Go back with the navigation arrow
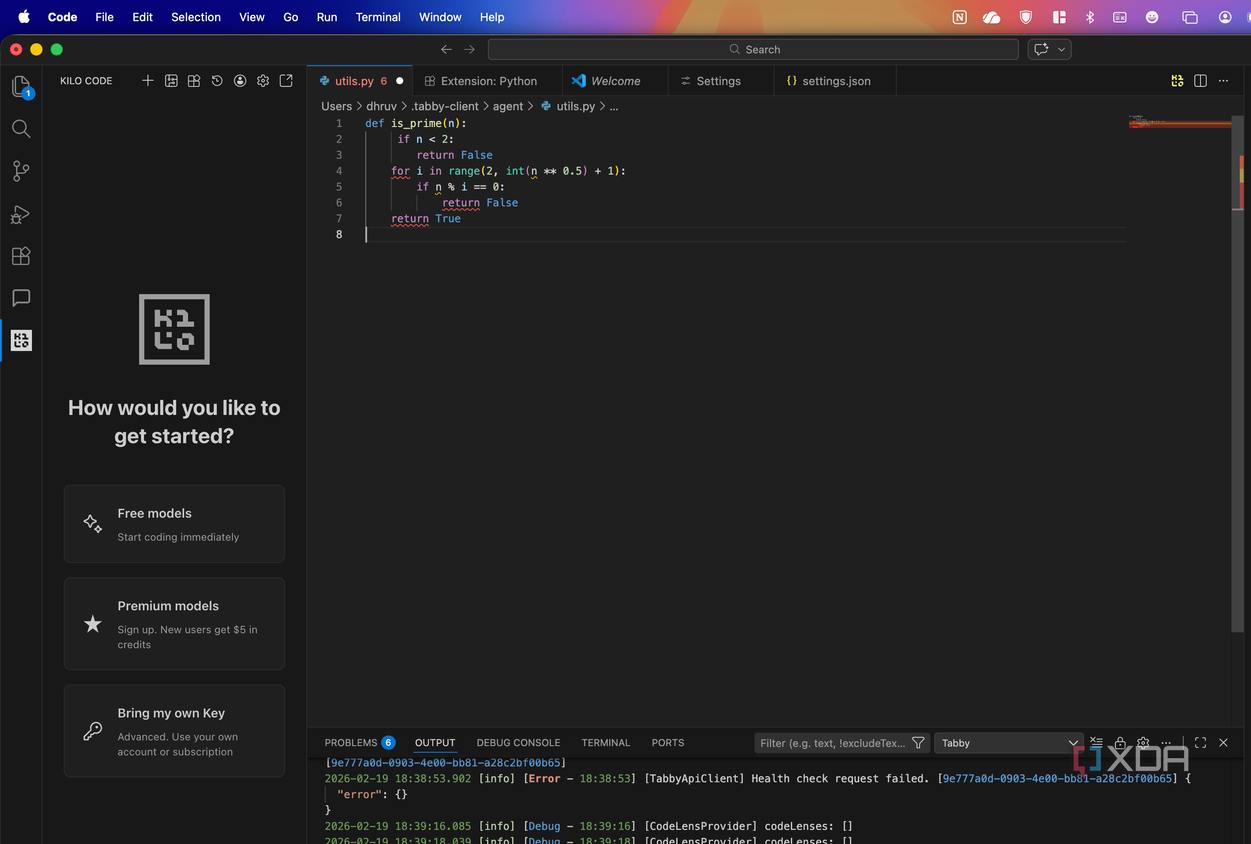This screenshot has width=1251, height=844. pos(447,49)
